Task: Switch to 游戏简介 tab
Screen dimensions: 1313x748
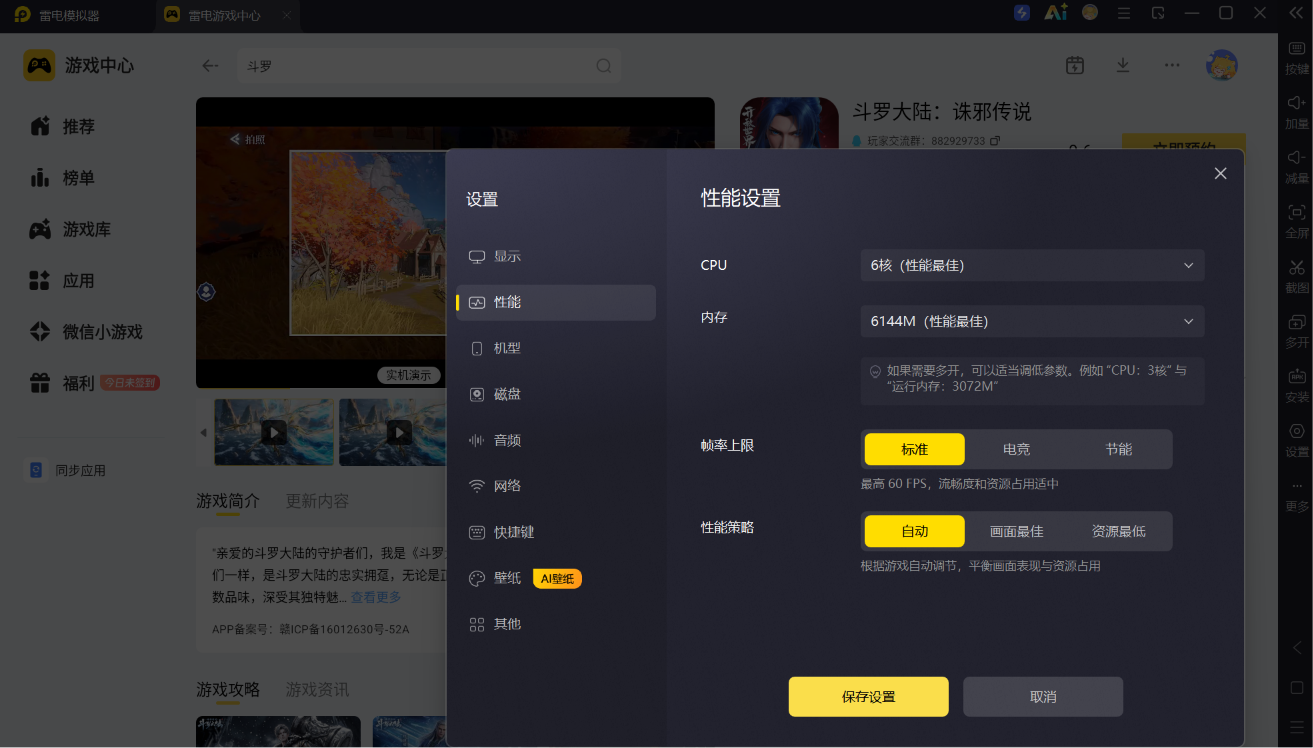Action: point(228,501)
